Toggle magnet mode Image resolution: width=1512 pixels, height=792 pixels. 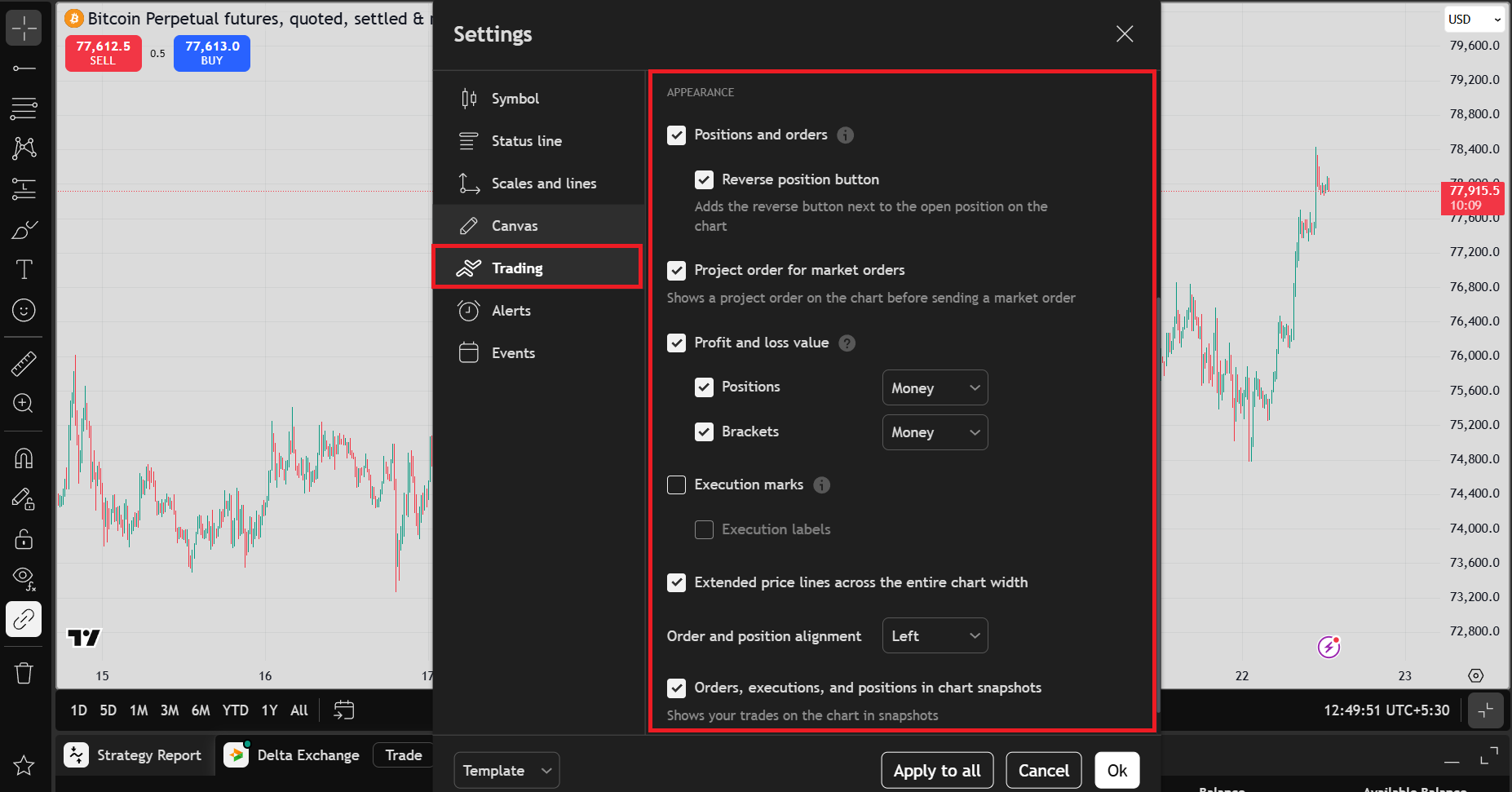[x=24, y=458]
